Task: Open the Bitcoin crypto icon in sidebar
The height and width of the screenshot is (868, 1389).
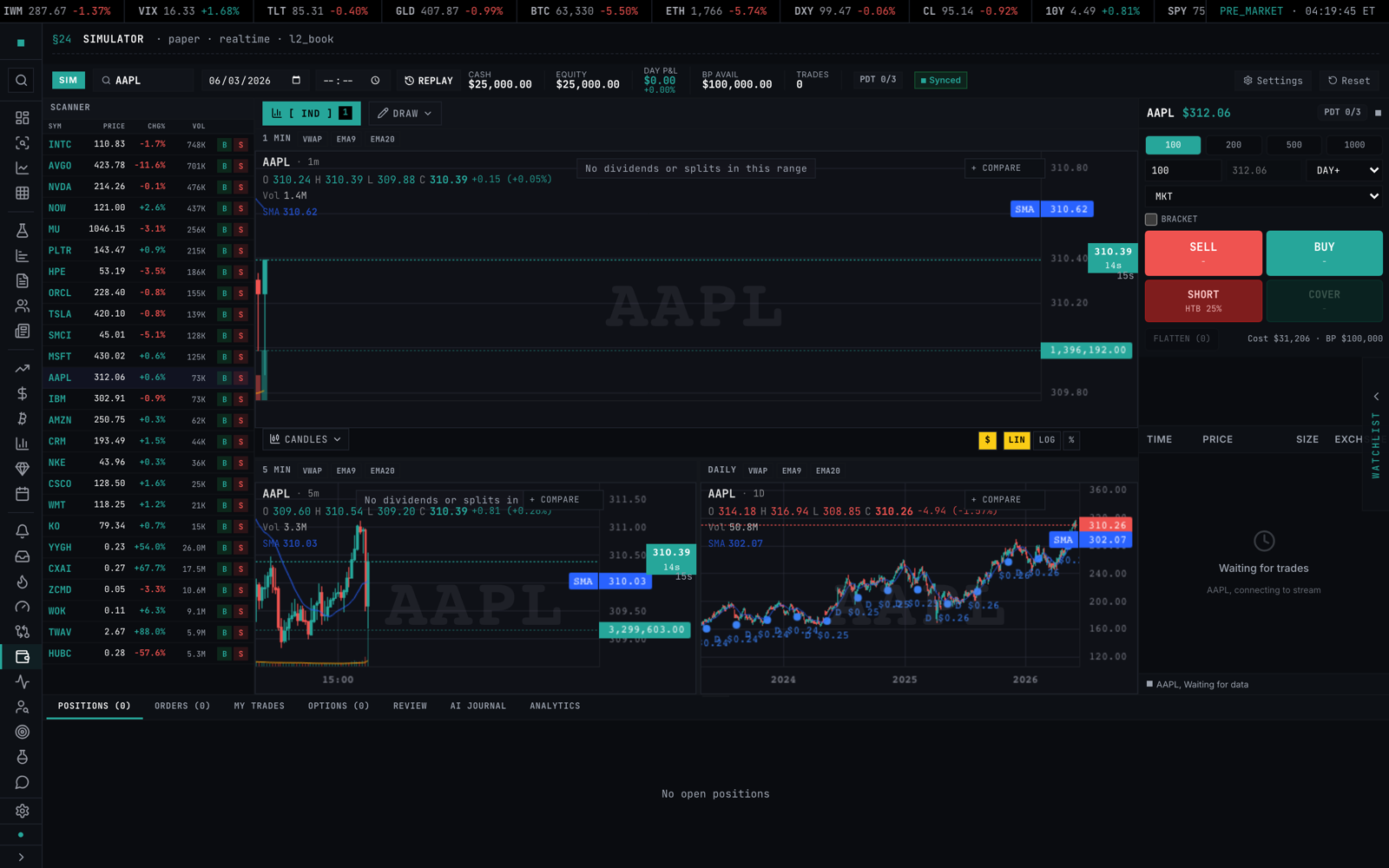Action: 22,418
